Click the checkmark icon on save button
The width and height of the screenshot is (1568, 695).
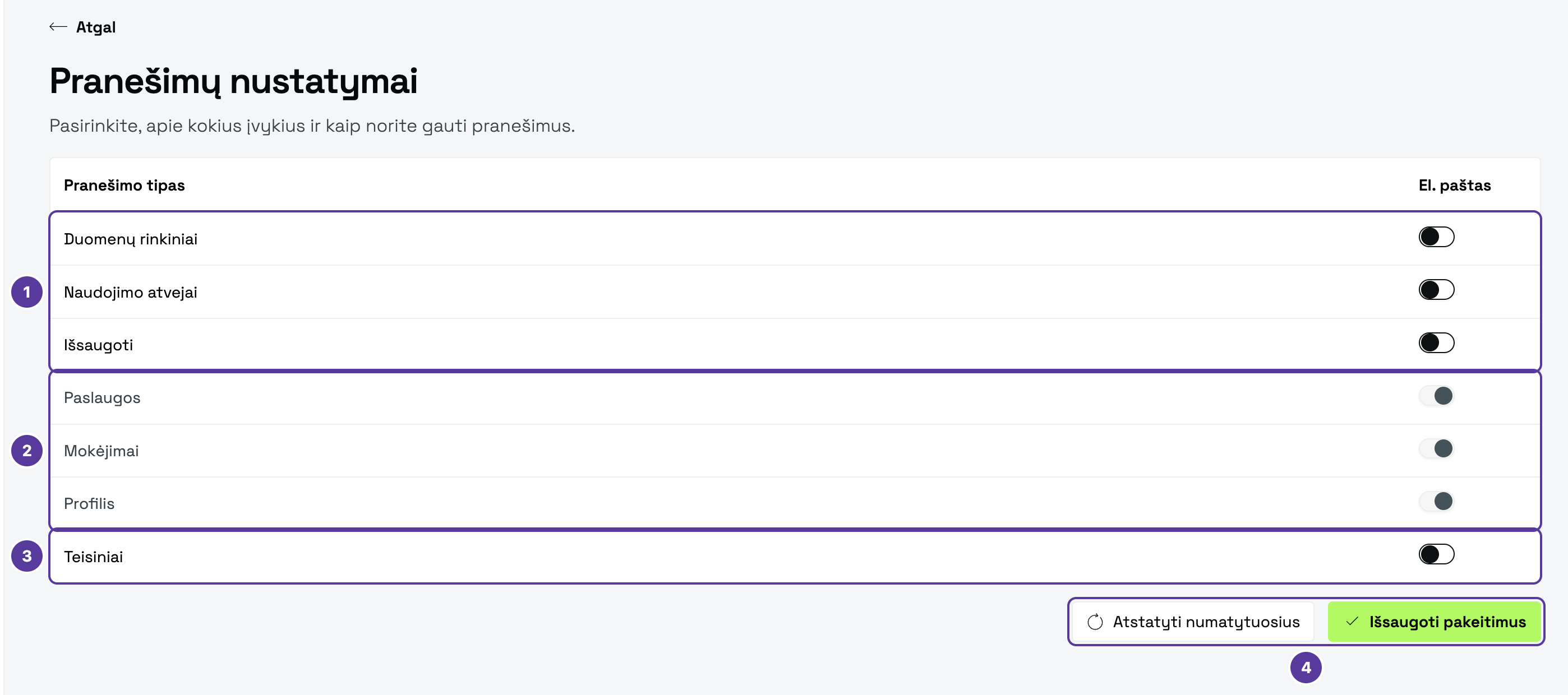(x=1352, y=622)
